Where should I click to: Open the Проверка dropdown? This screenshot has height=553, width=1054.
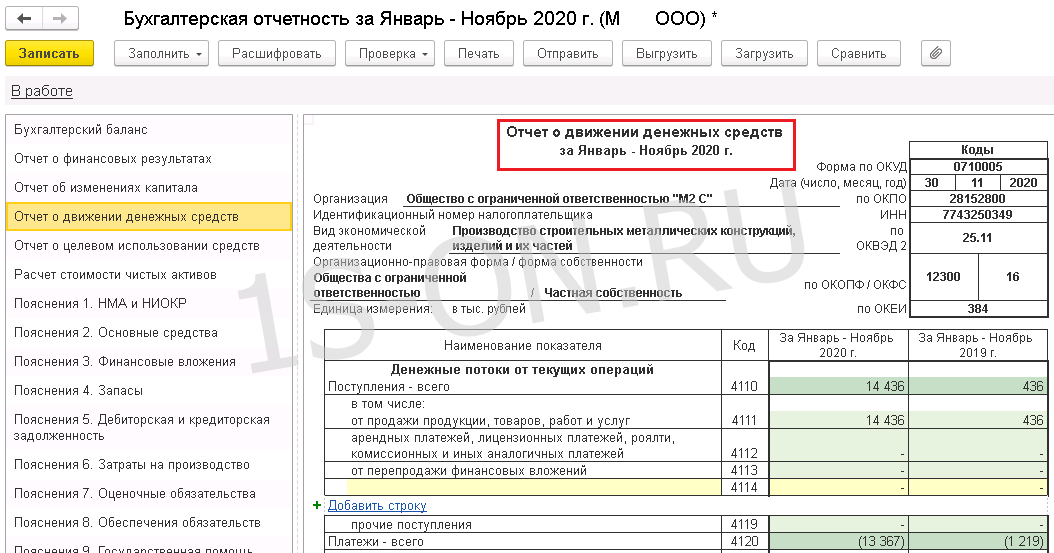tap(390, 54)
